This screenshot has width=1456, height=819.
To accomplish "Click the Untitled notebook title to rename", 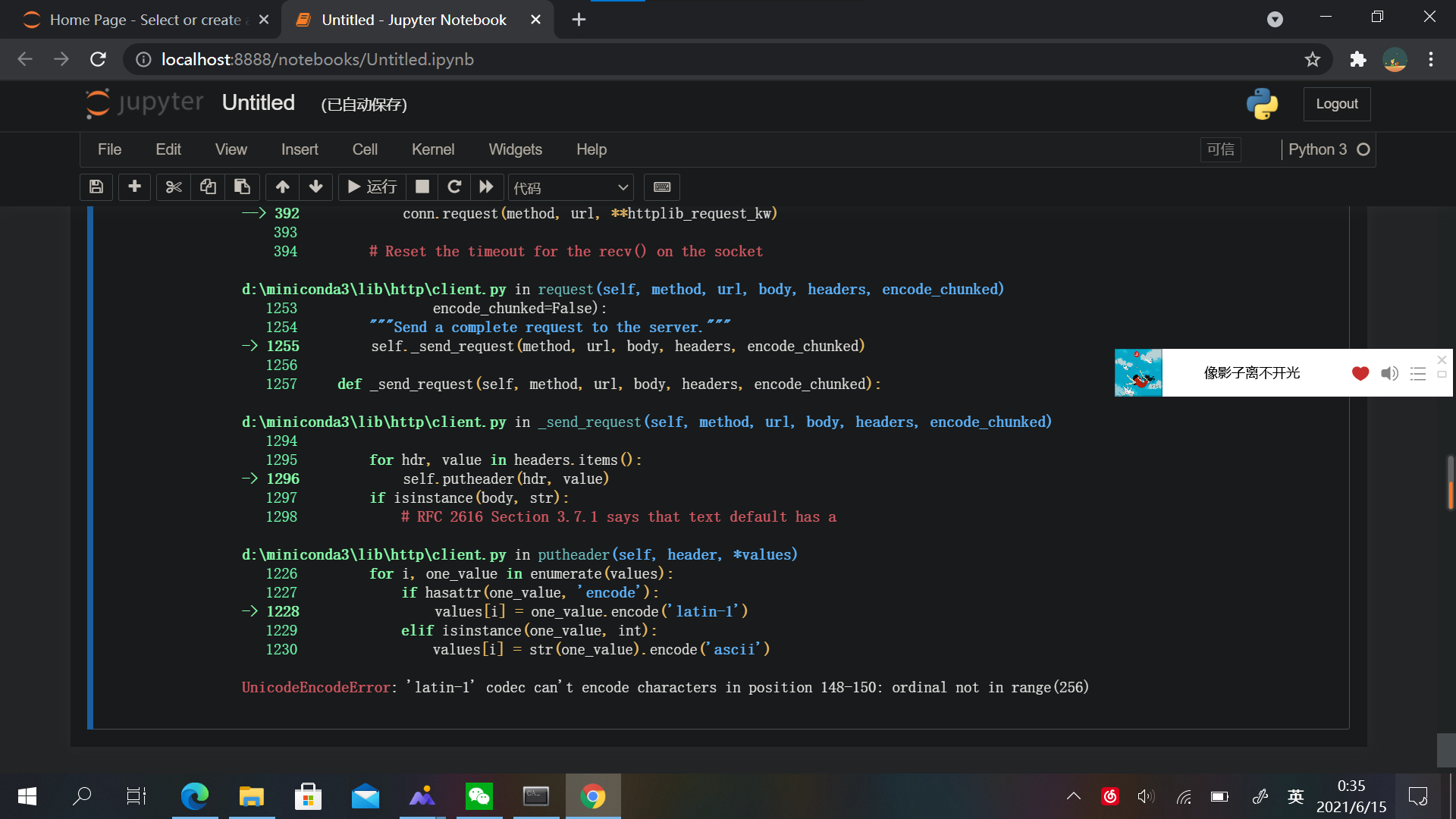I will 259,103.
